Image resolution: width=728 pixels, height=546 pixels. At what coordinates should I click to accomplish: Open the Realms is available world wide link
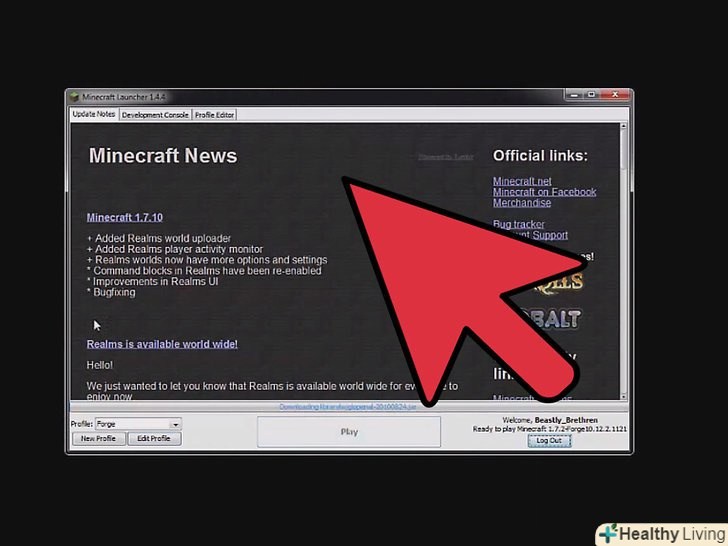162,344
